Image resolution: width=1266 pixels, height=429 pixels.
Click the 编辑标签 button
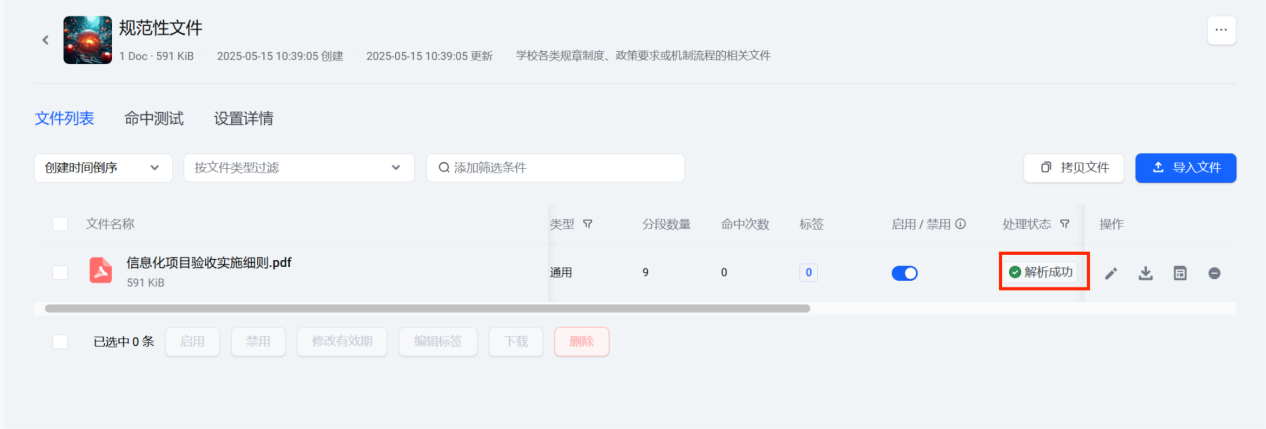pyautogui.click(x=438, y=342)
